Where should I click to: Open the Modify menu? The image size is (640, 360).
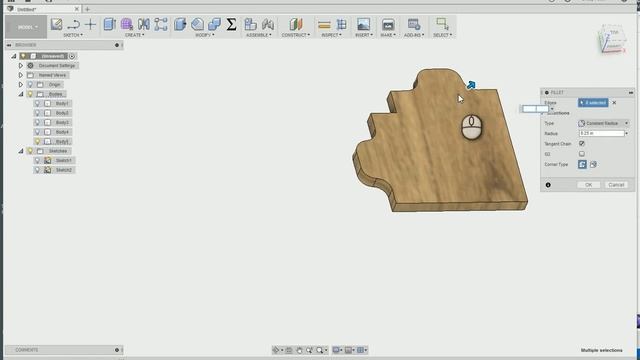(x=205, y=35)
